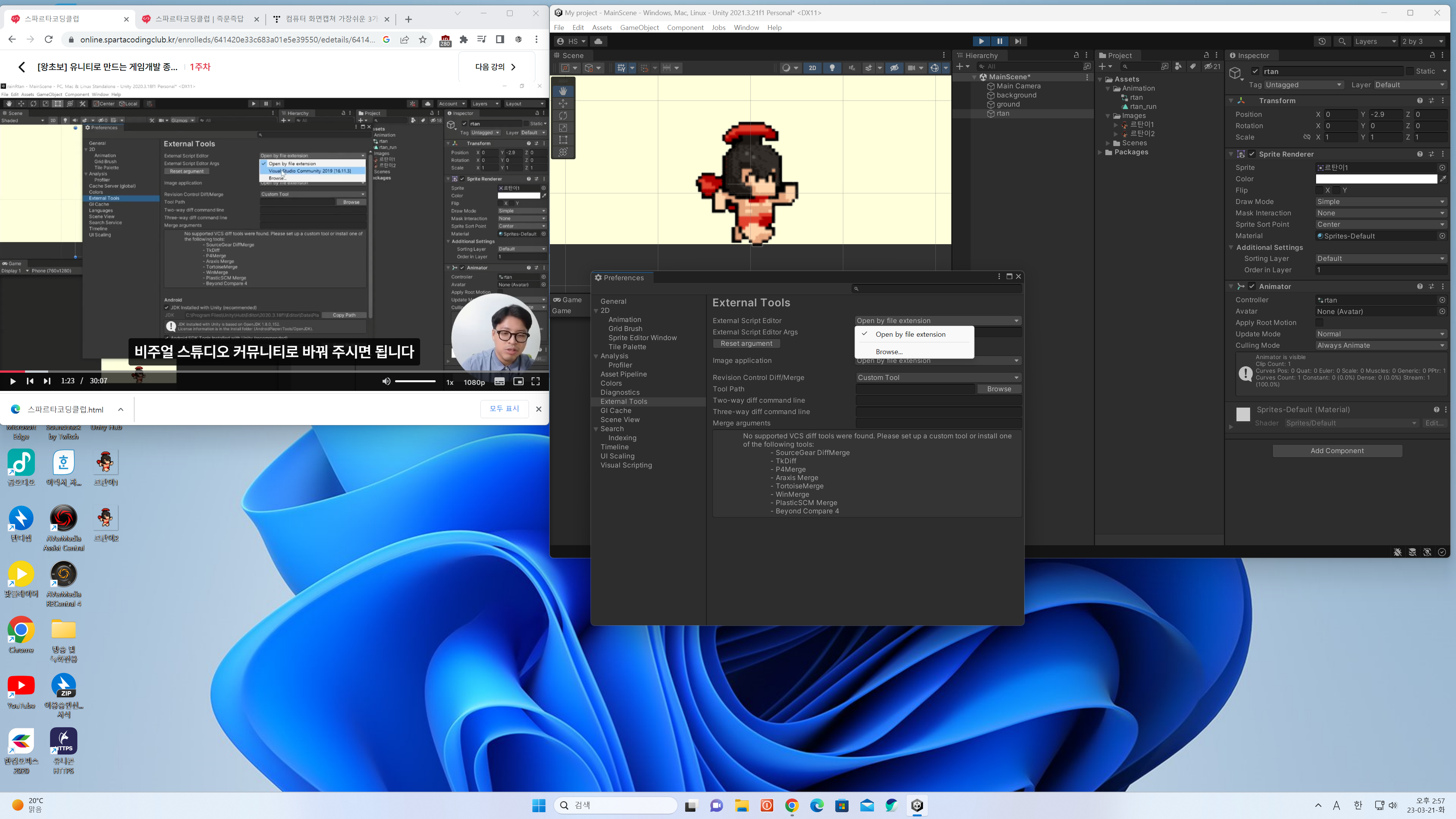Seek on the lecture video progress bar
Screen dimensions: 1456x819
click(275, 371)
